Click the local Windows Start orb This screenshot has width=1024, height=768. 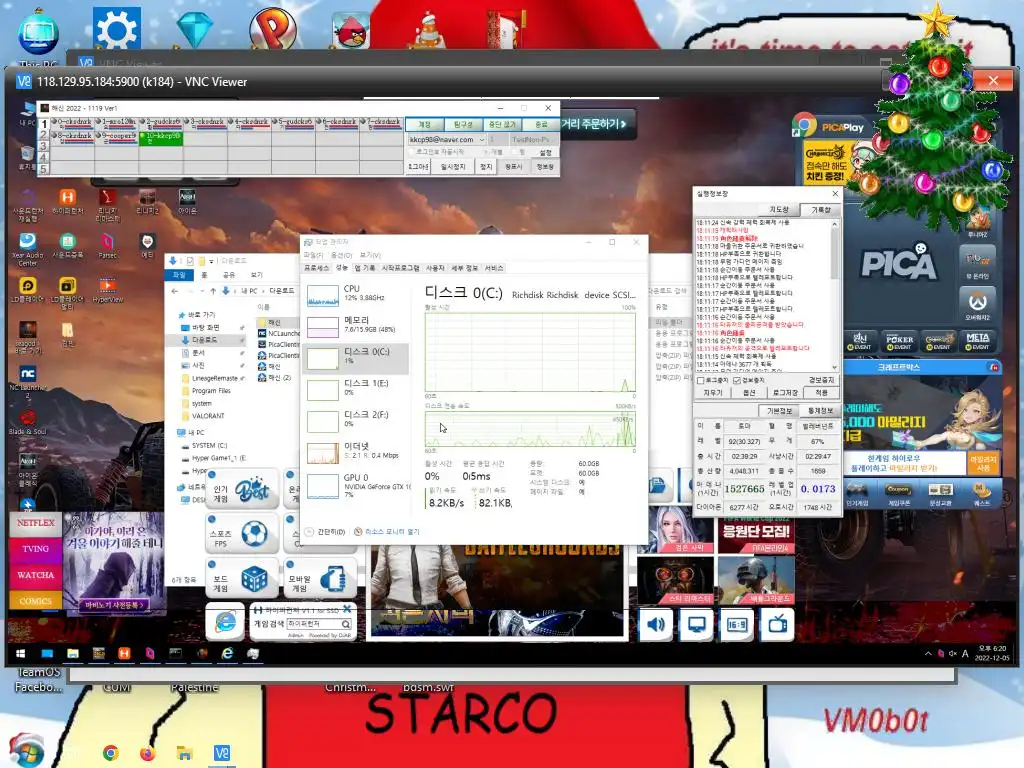pyautogui.click(x=26, y=750)
